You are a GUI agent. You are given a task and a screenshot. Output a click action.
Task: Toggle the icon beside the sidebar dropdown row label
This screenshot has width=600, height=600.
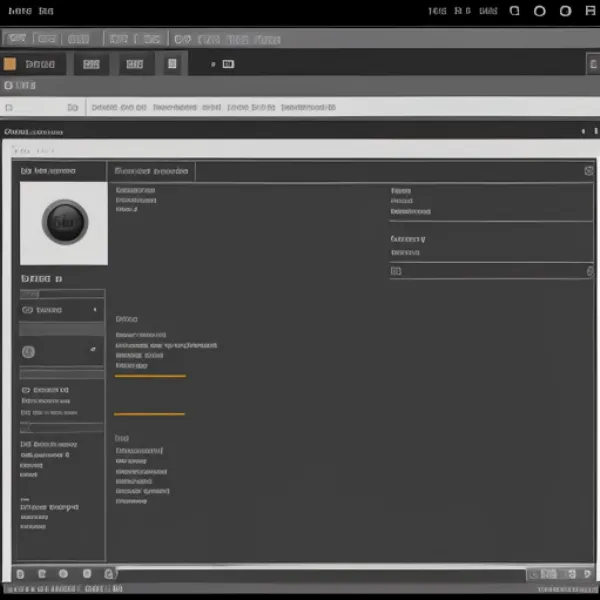(27, 310)
